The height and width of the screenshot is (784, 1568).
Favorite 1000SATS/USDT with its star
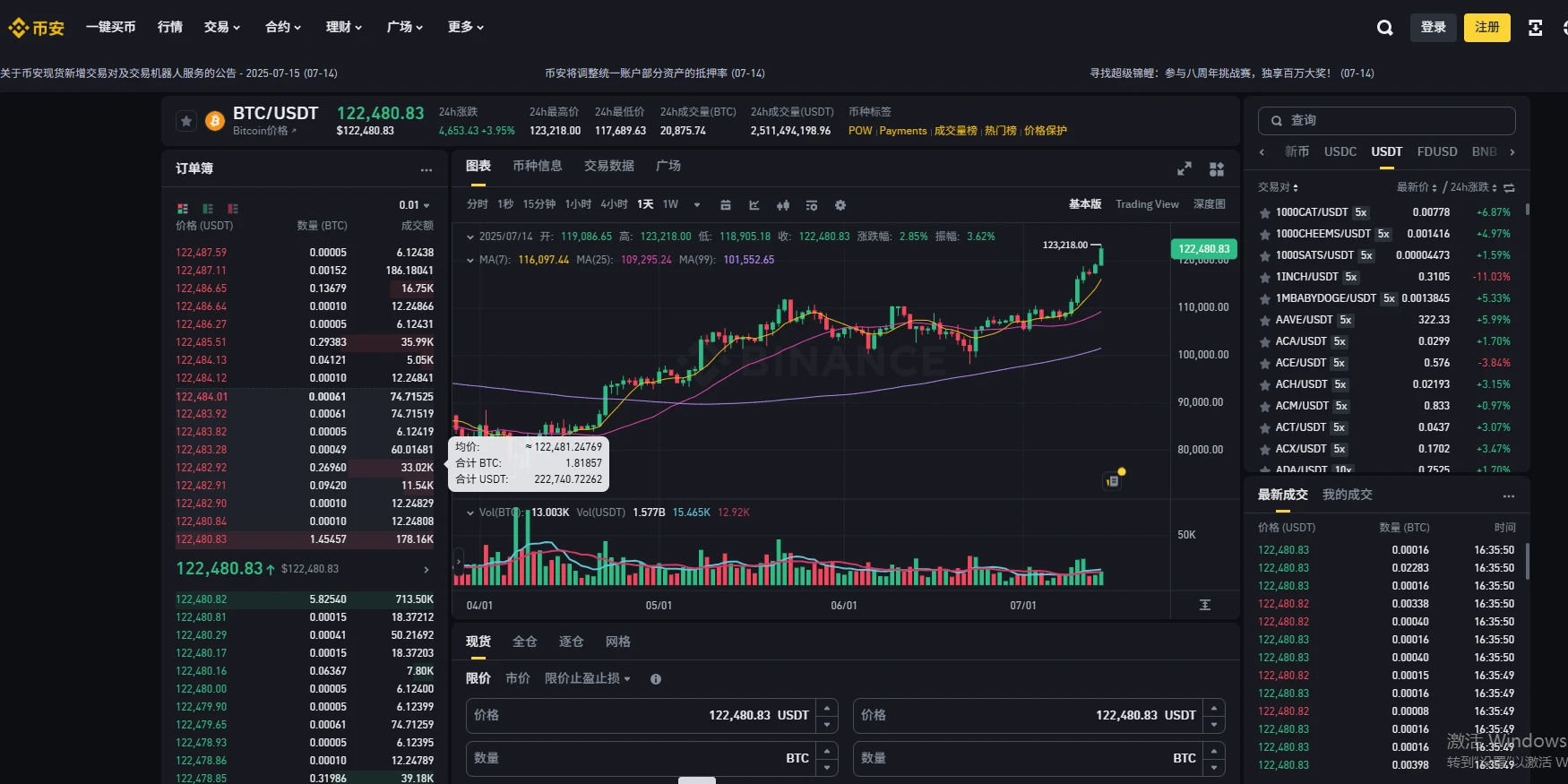[x=1265, y=256]
